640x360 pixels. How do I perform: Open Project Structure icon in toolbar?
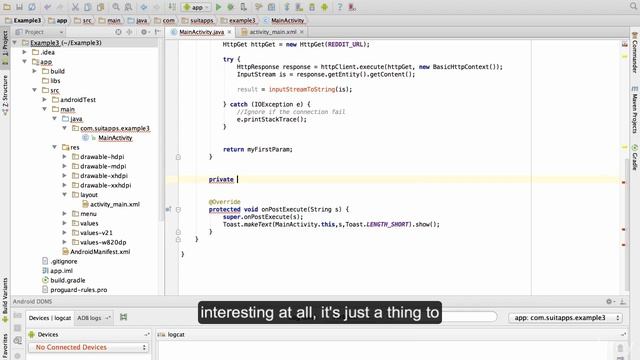pos(271,7)
